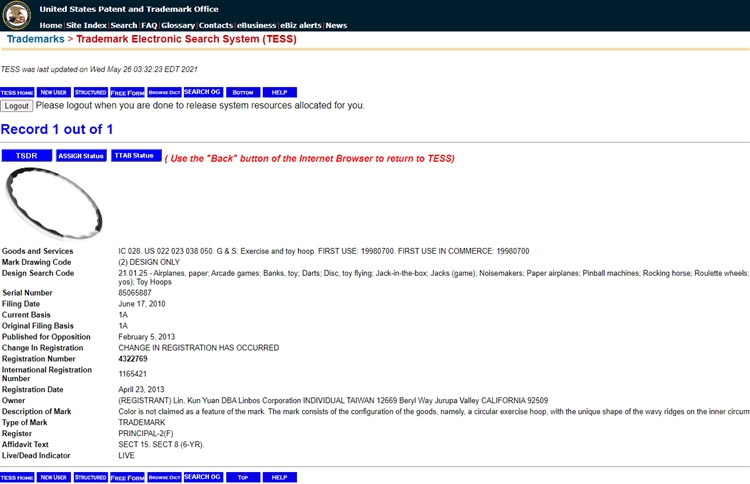The width and height of the screenshot is (750, 484).
Task: Open the FAQ header link
Action: [x=149, y=25]
